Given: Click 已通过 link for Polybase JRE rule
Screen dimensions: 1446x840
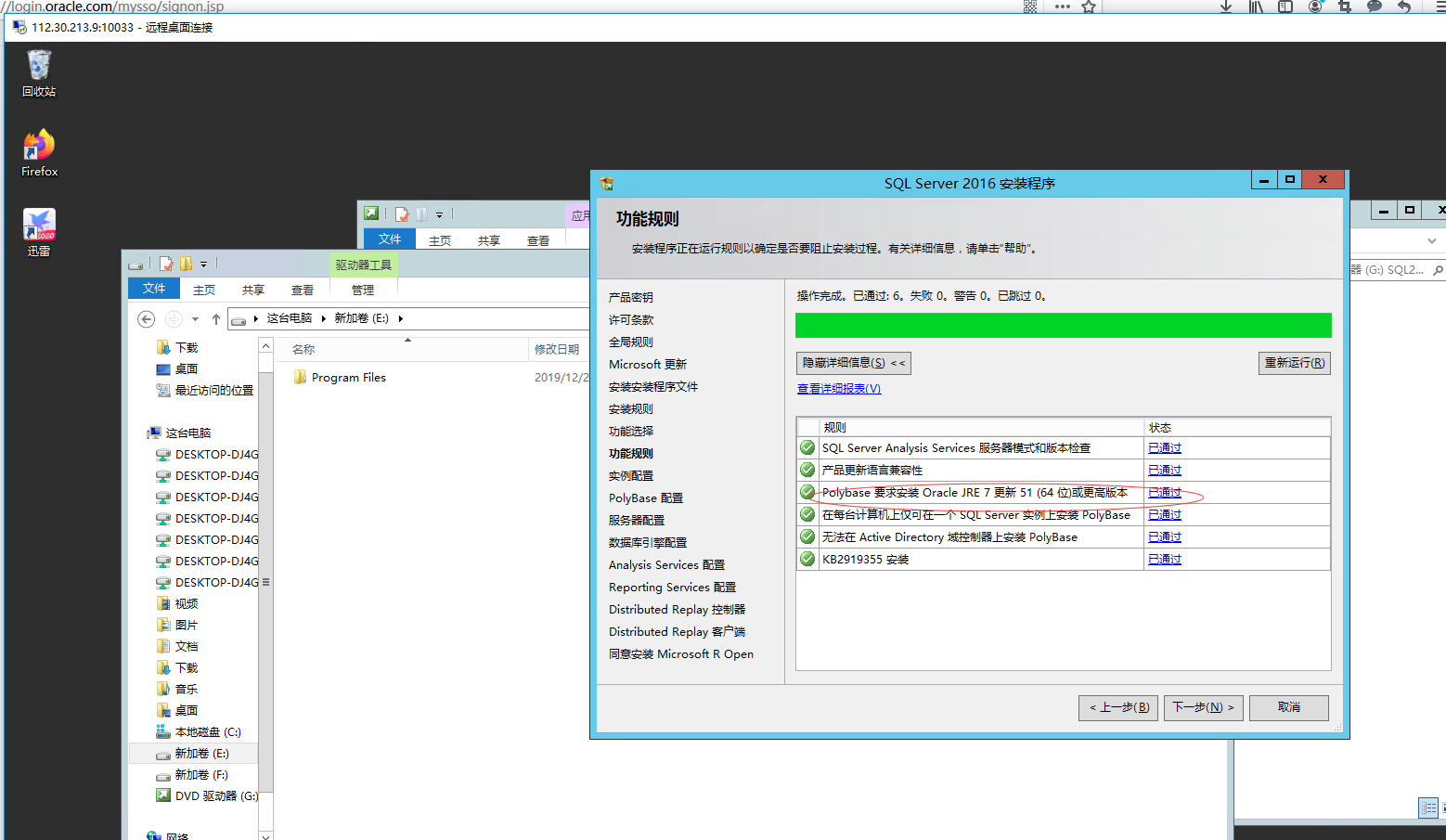Looking at the screenshot, I should click(1164, 493).
